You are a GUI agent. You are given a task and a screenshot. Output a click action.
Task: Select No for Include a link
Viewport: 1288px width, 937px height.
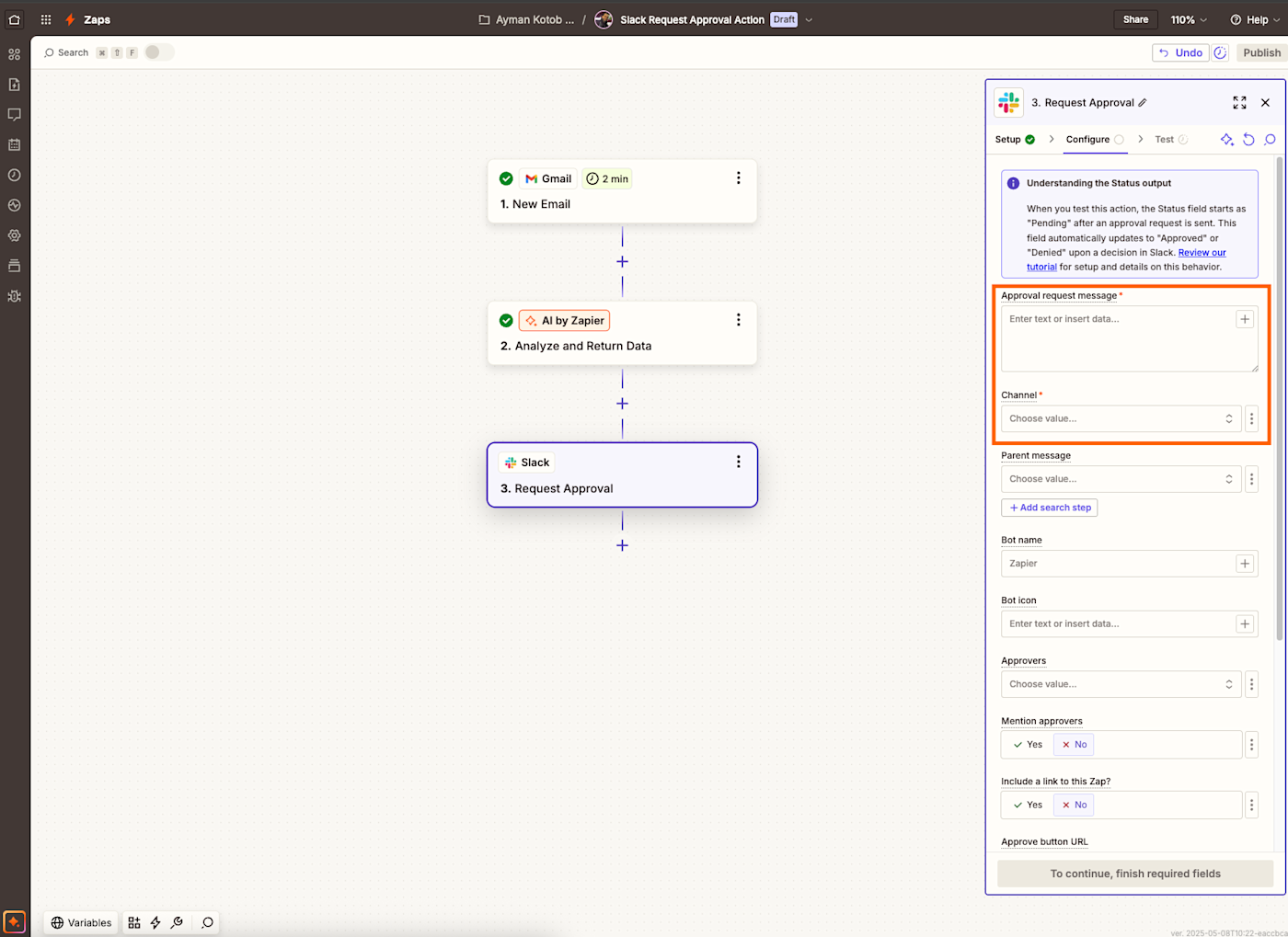[1074, 805]
